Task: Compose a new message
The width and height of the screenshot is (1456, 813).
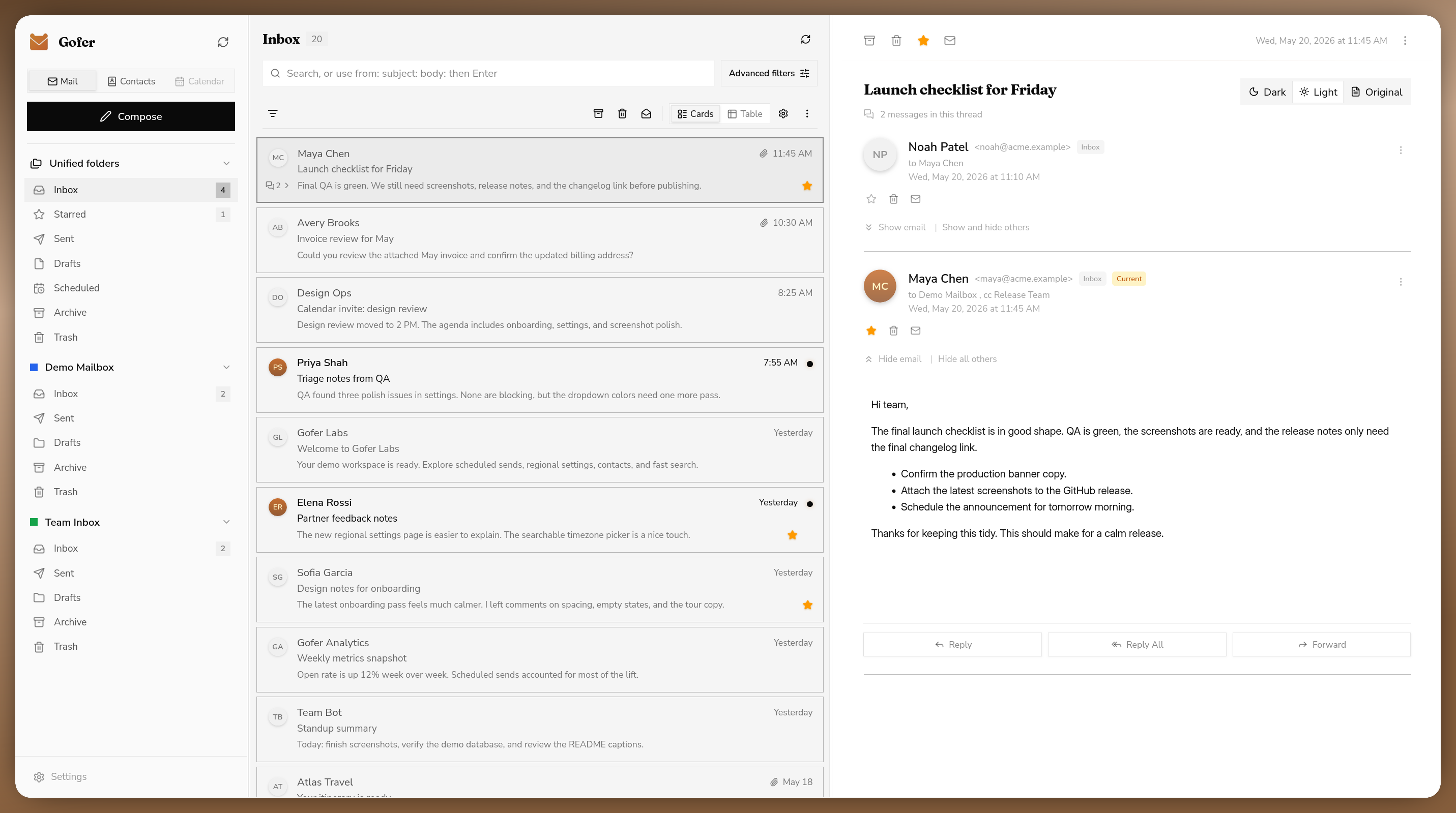Action: [x=131, y=116]
